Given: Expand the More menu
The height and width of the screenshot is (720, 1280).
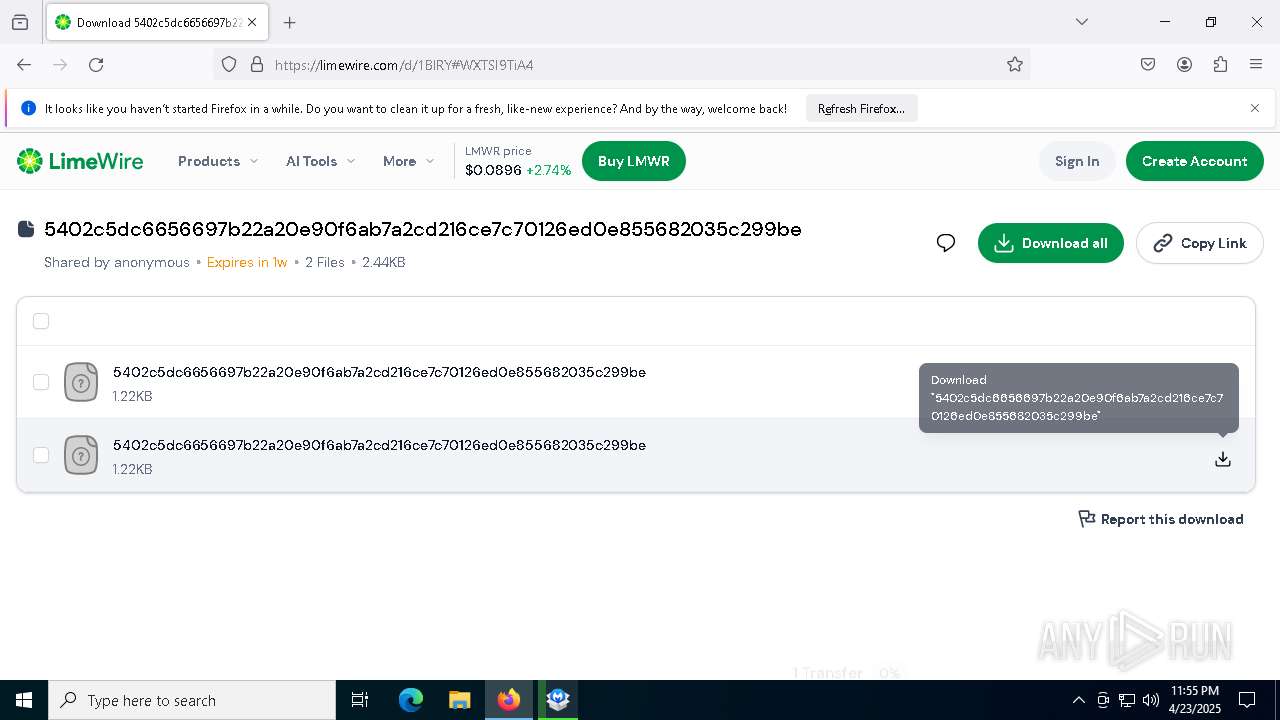Looking at the screenshot, I should click(x=408, y=161).
